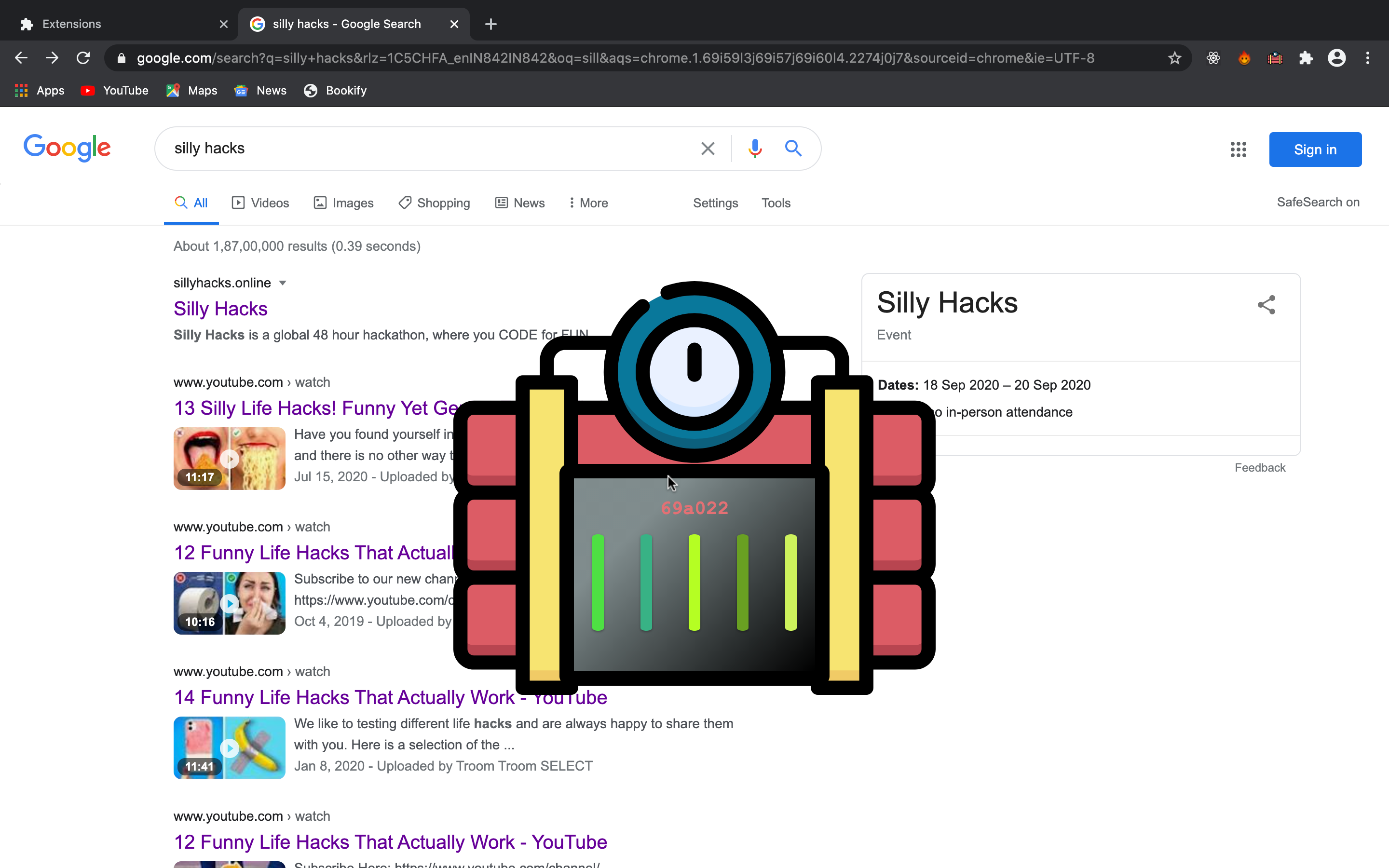The height and width of the screenshot is (868, 1389).
Task: Open Chrome's three-dot menu
Action: pyautogui.click(x=1368, y=58)
